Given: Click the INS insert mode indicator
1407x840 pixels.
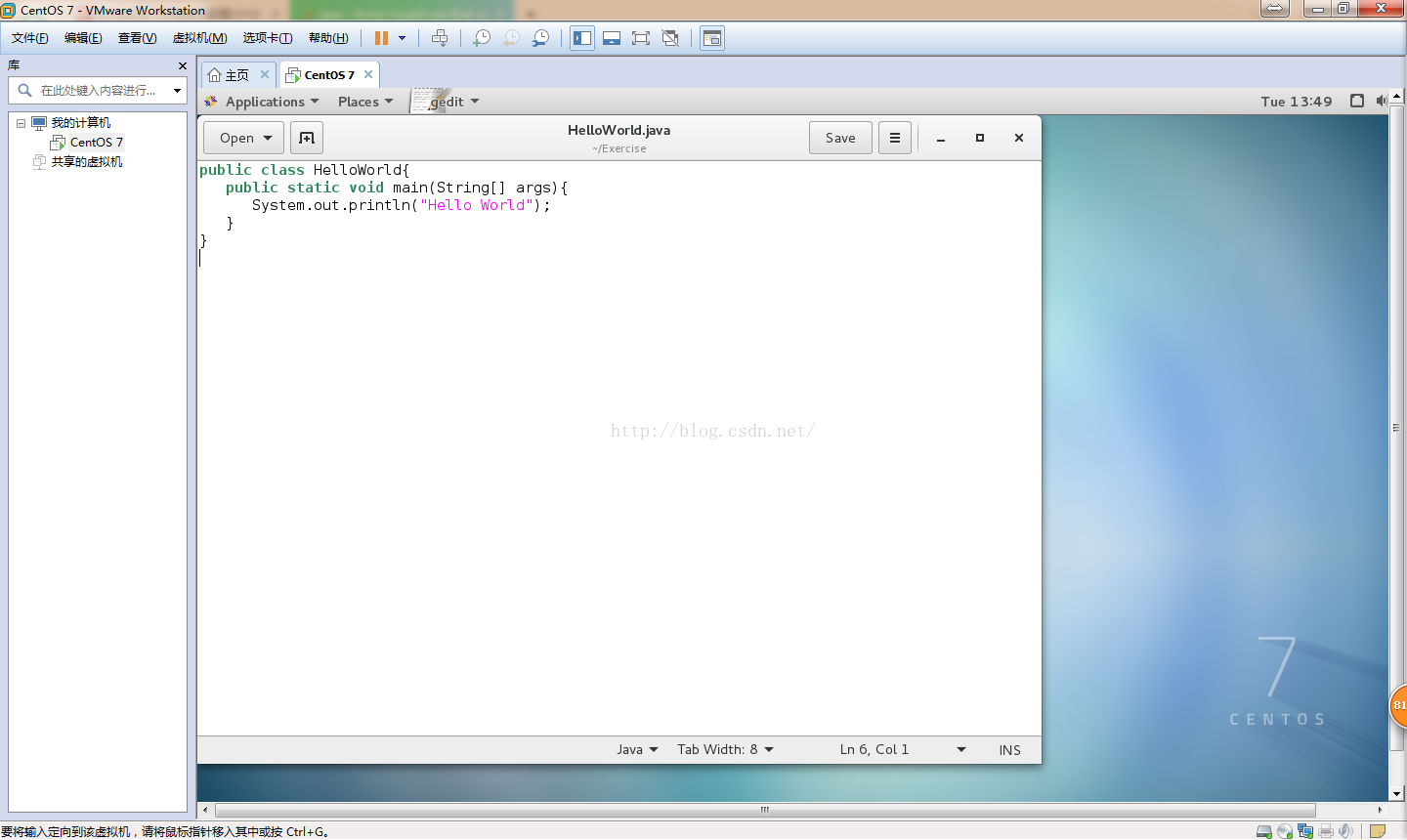Looking at the screenshot, I should [1009, 750].
